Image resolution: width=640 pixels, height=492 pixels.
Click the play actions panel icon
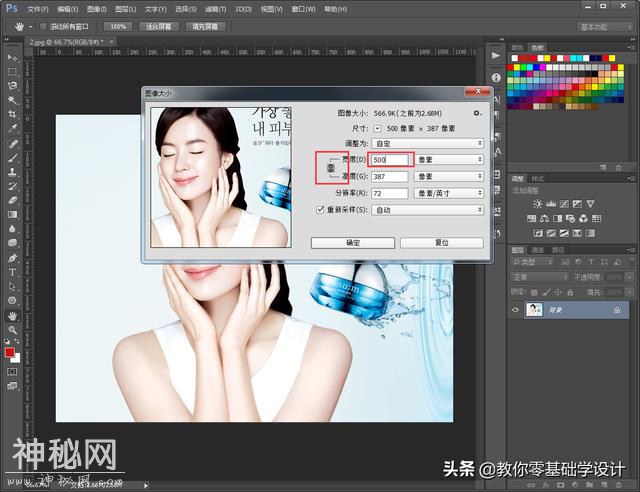[x=496, y=55]
